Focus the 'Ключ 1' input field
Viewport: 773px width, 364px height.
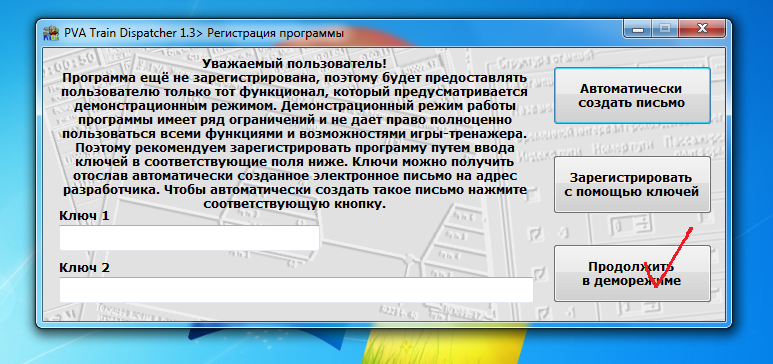tap(189, 238)
